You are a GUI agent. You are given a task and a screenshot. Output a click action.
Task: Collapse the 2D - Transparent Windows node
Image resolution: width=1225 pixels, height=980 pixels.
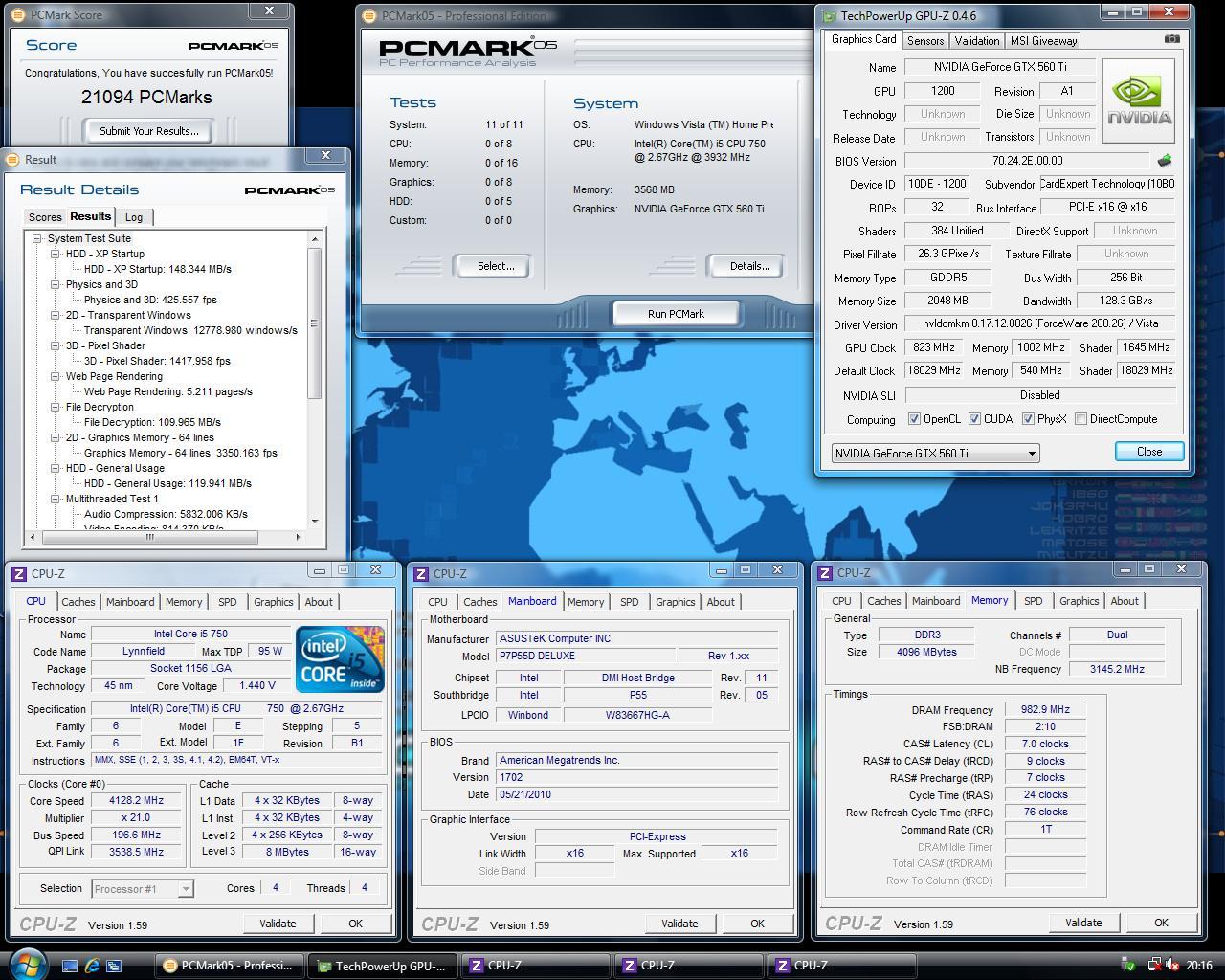tap(56, 315)
